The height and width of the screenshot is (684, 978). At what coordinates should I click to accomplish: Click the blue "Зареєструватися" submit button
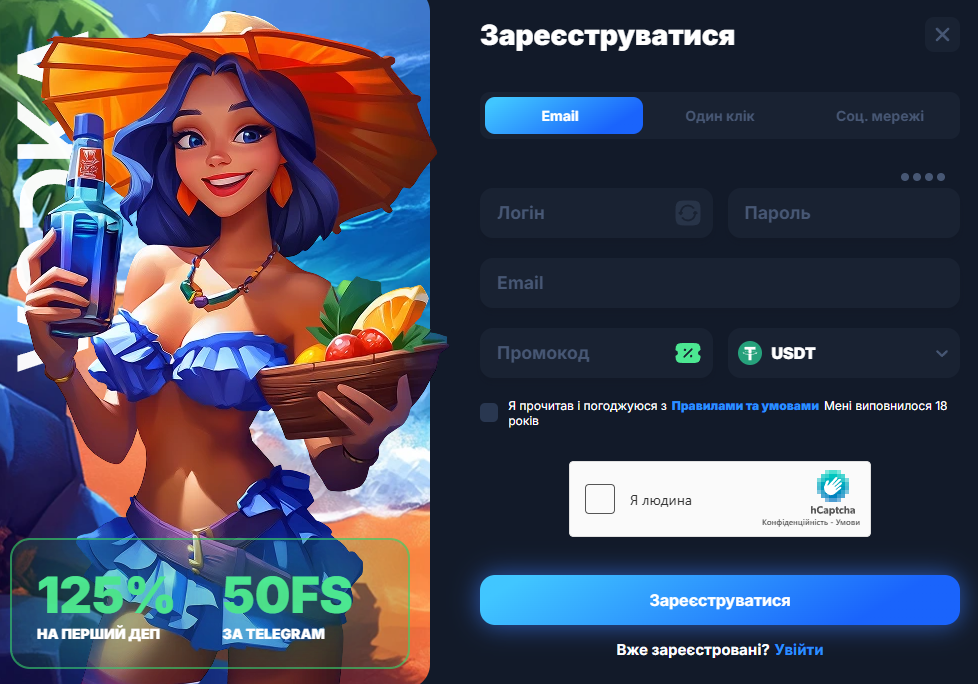(720, 600)
